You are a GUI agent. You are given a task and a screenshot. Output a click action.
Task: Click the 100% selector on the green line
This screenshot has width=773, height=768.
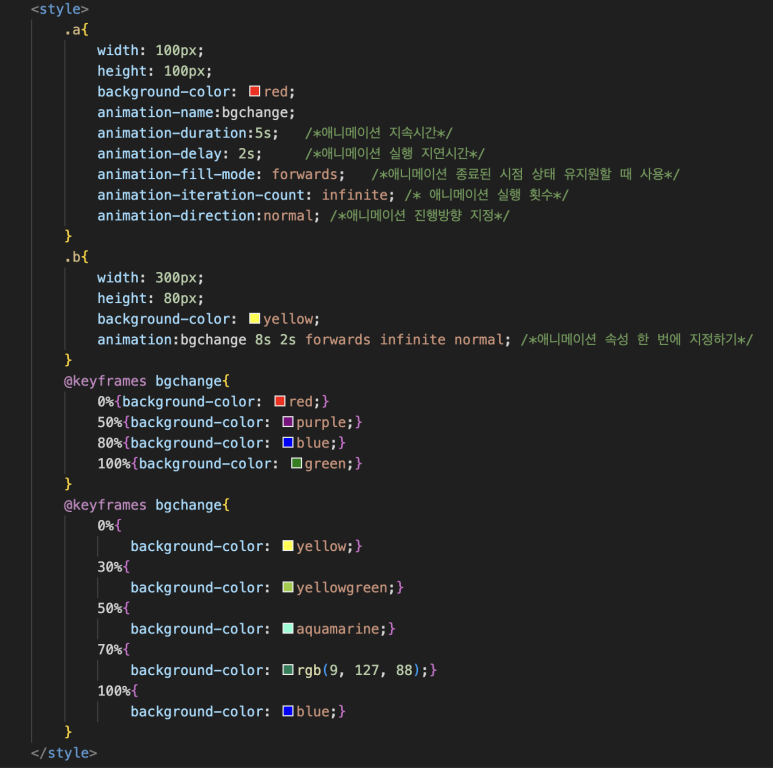click(114, 463)
